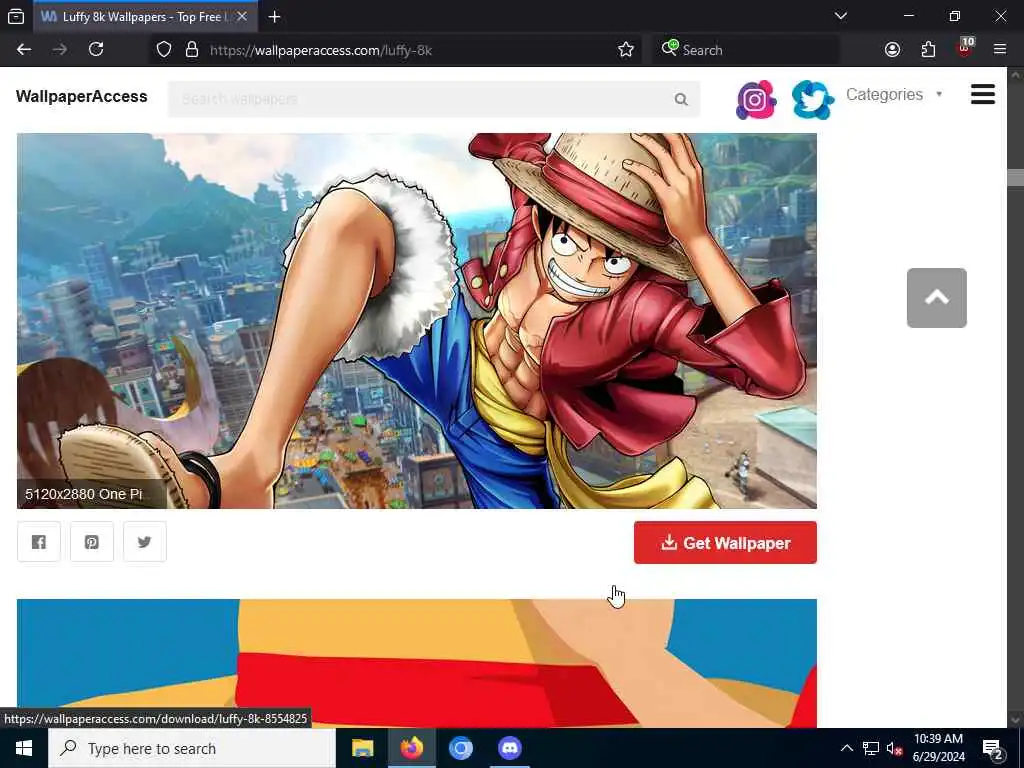This screenshot has height=768, width=1024.
Task: Open the extensions puzzle icon
Action: coord(928,50)
